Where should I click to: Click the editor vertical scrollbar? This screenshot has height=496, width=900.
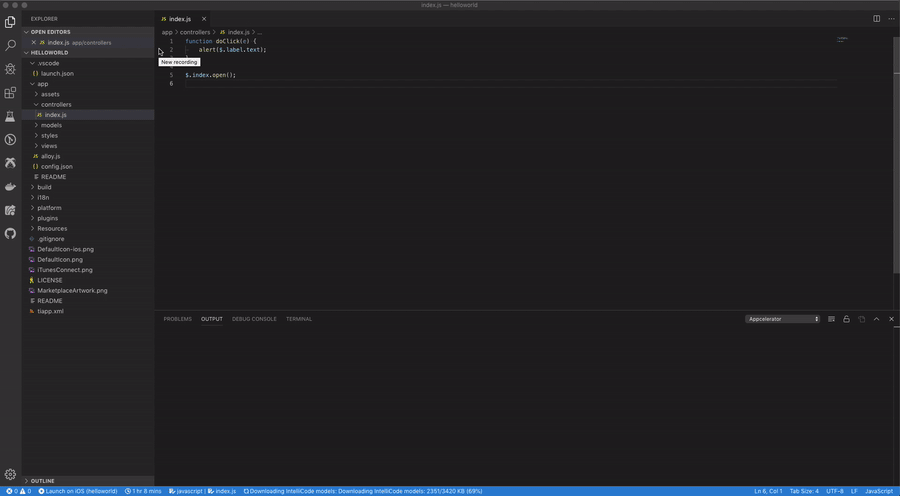(896, 155)
